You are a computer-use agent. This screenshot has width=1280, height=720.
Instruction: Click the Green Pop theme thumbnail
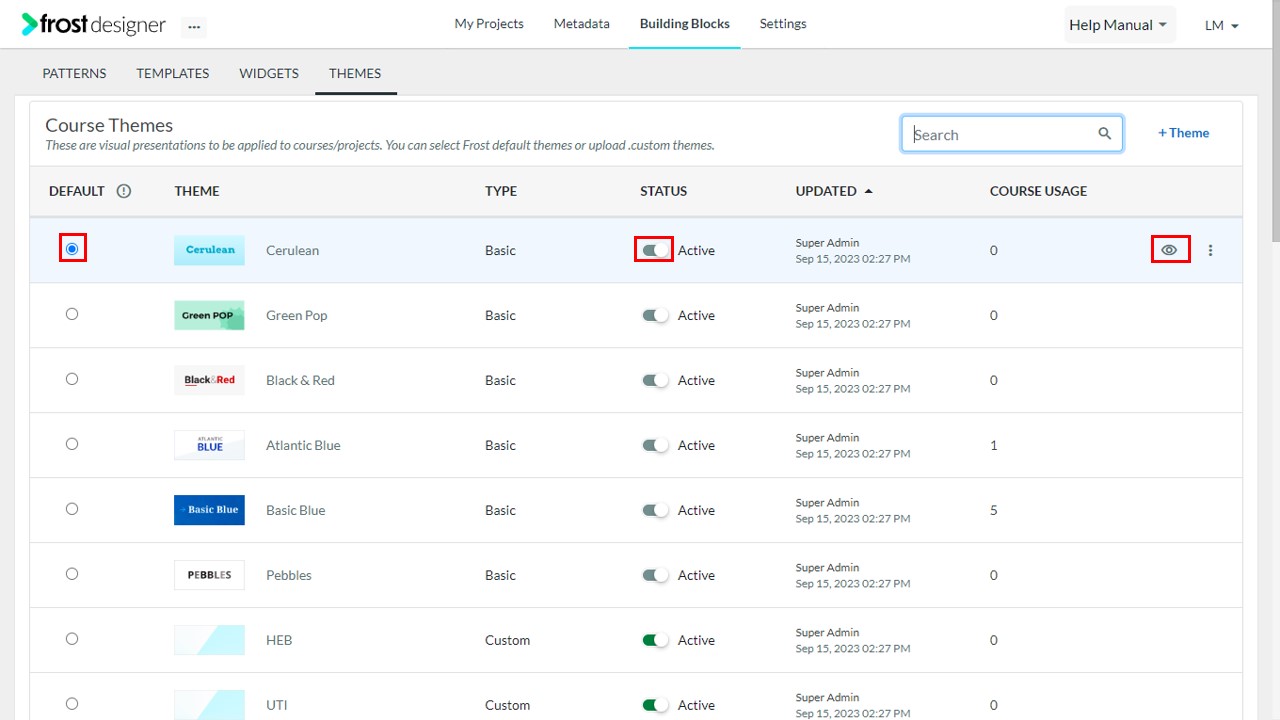tap(209, 315)
